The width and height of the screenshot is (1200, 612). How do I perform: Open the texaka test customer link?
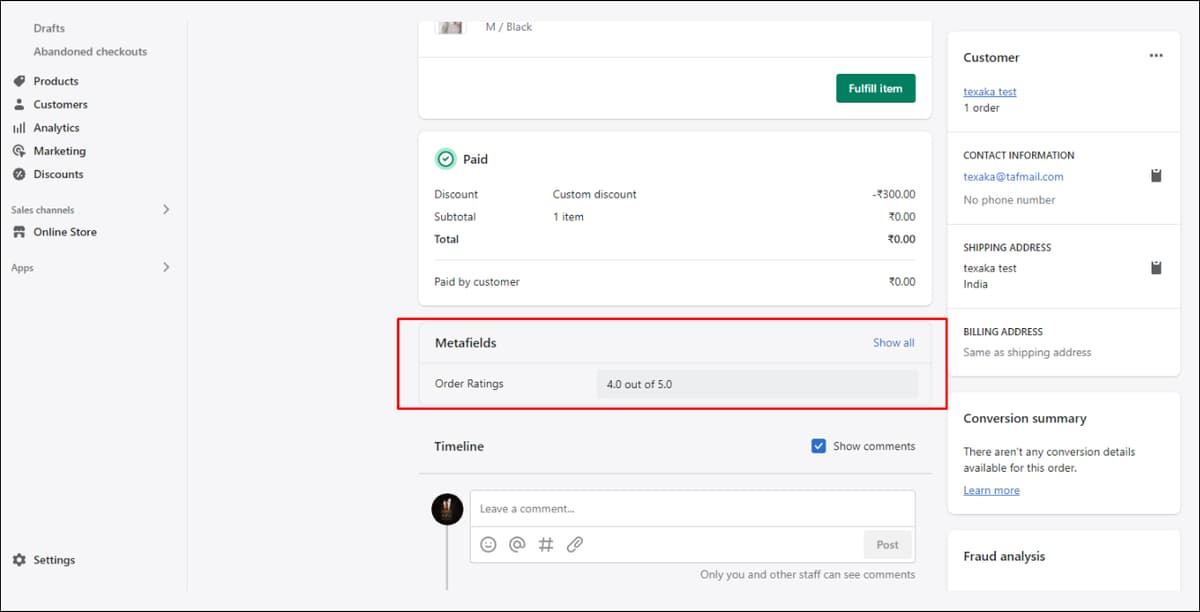(x=990, y=92)
